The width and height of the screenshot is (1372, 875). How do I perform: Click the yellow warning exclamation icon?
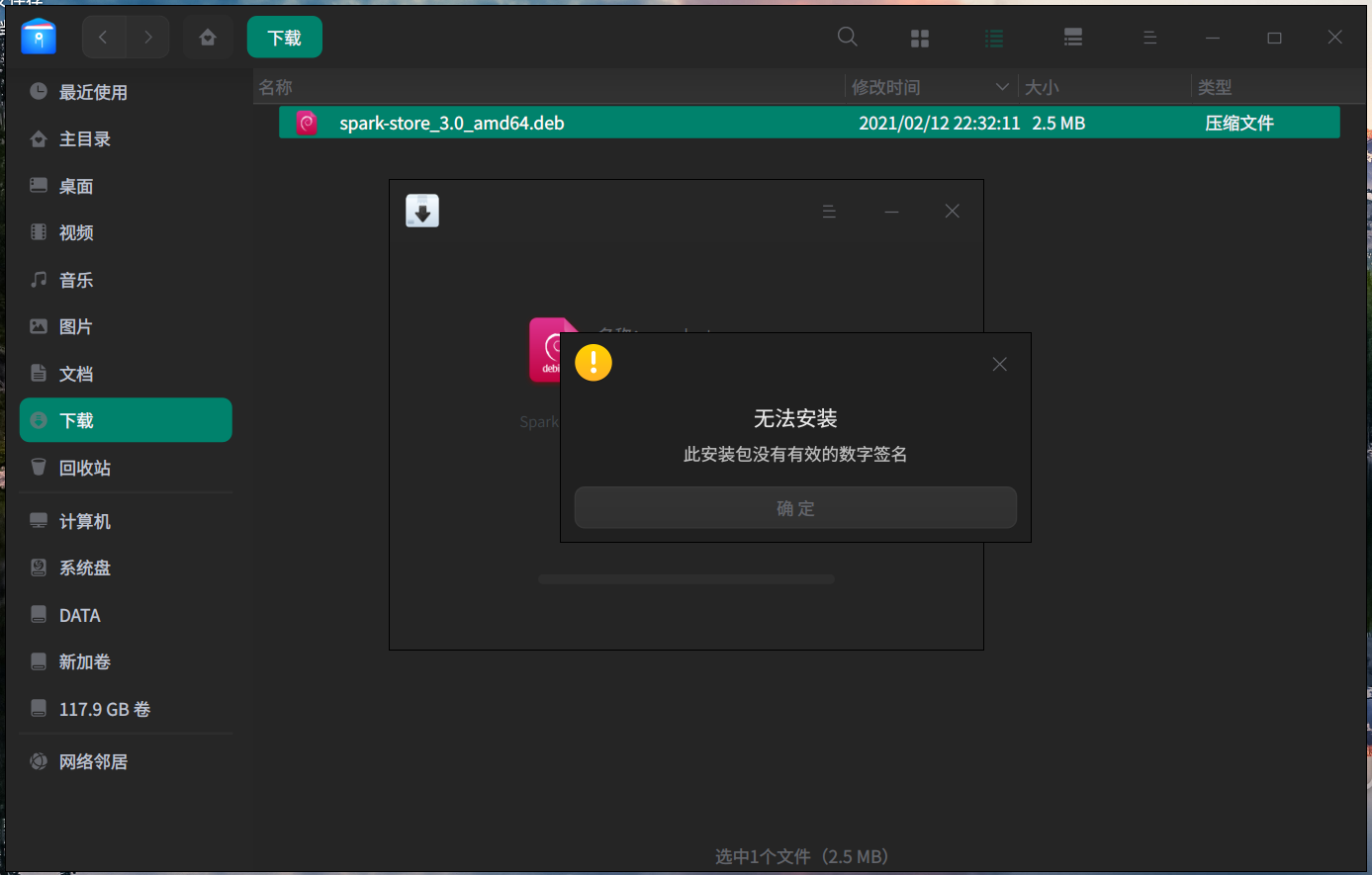tap(594, 363)
